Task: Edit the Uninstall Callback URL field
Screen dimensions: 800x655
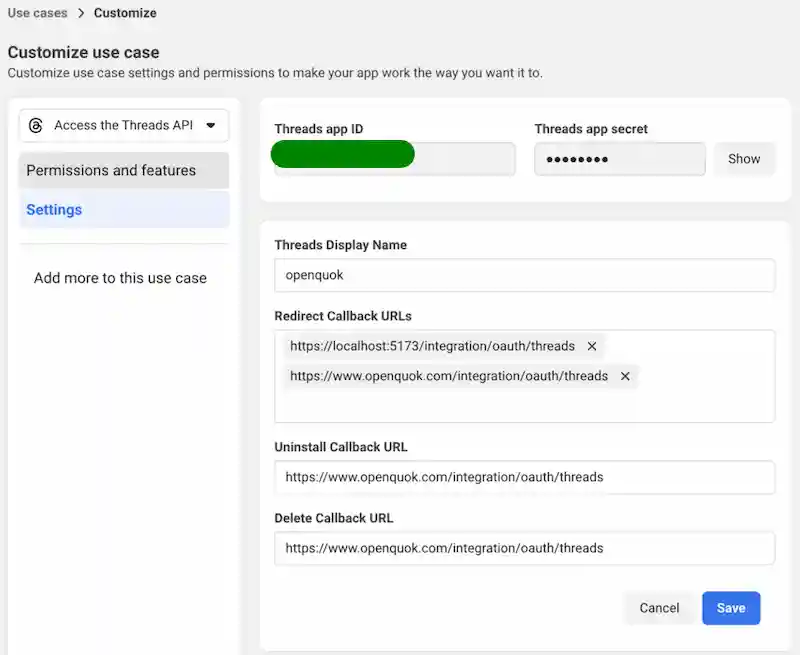Action: tap(524, 477)
